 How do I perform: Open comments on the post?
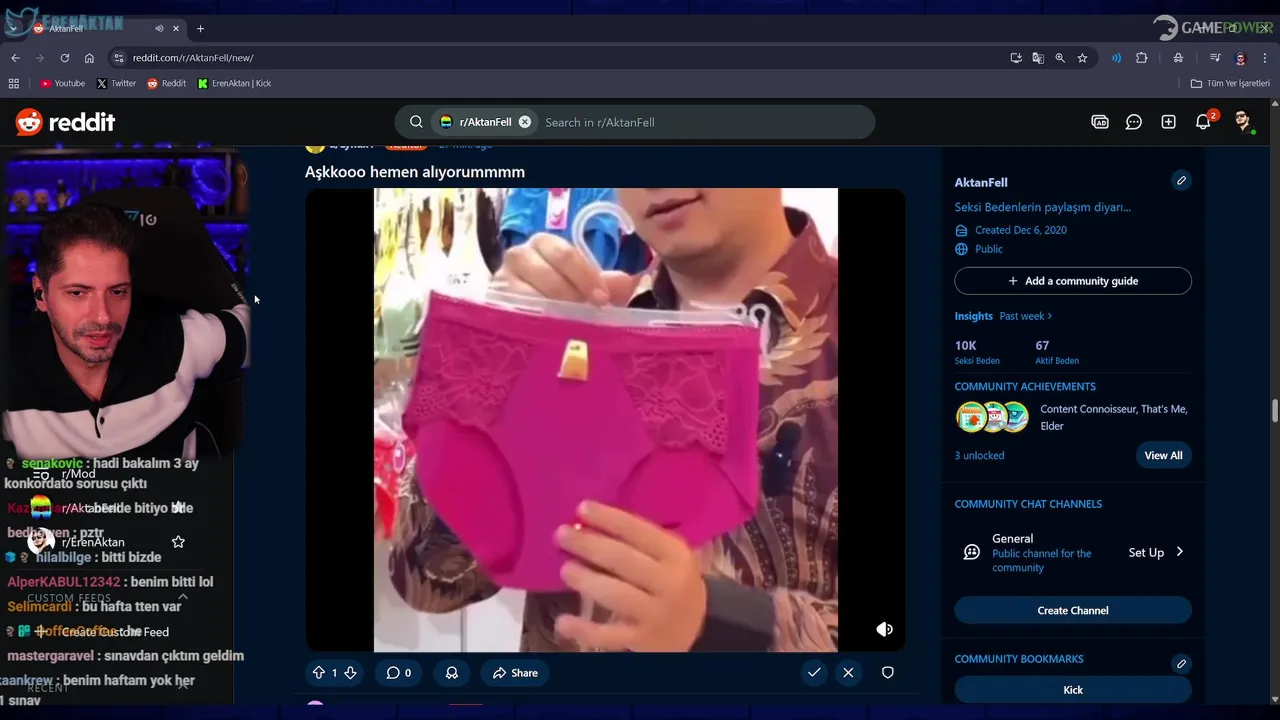(399, 673)
